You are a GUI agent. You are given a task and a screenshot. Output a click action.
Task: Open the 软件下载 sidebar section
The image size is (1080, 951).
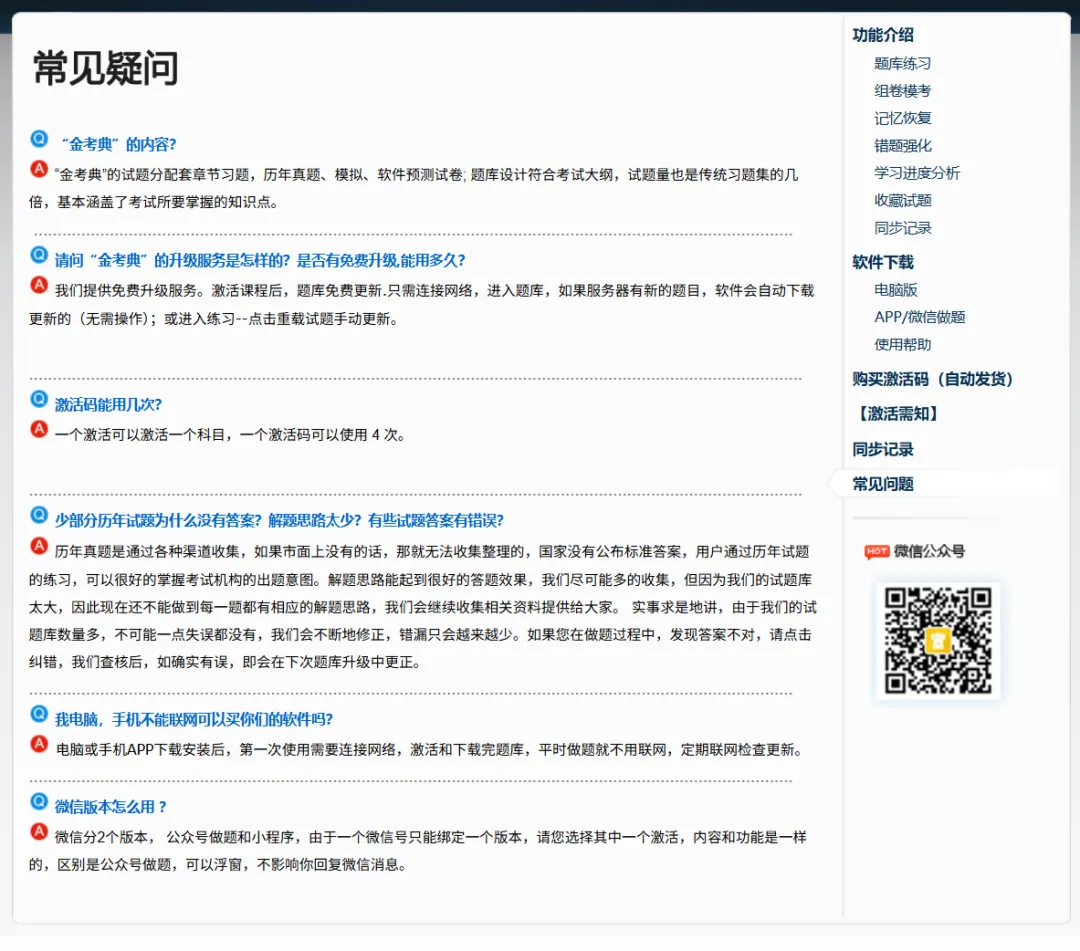883,262
